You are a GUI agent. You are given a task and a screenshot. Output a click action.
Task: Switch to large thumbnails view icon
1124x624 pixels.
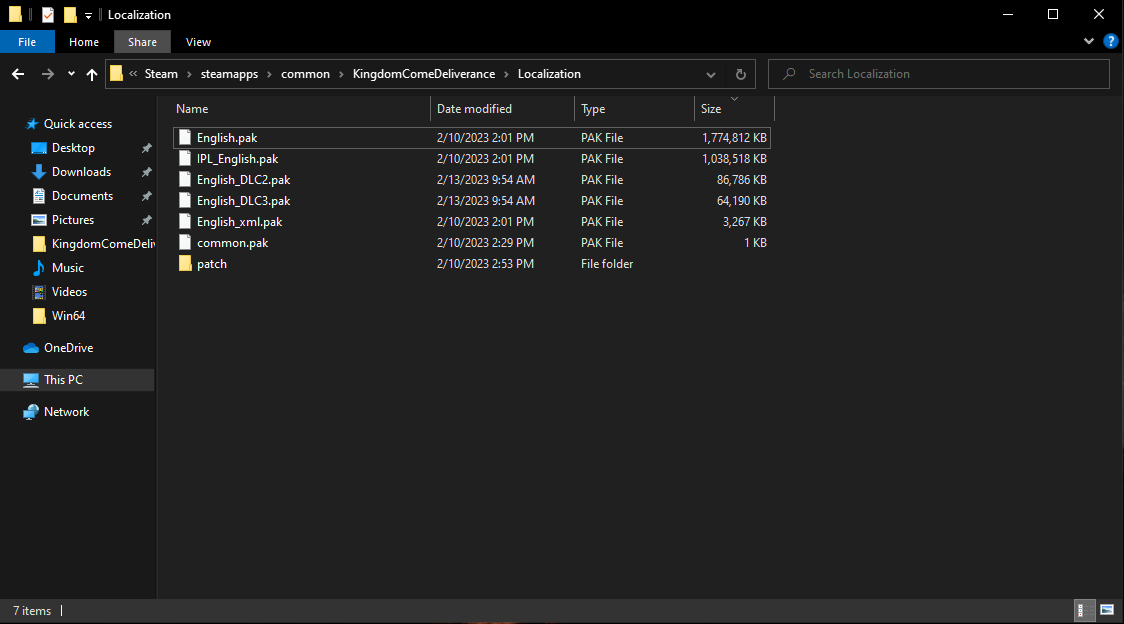coord(1107,609)
